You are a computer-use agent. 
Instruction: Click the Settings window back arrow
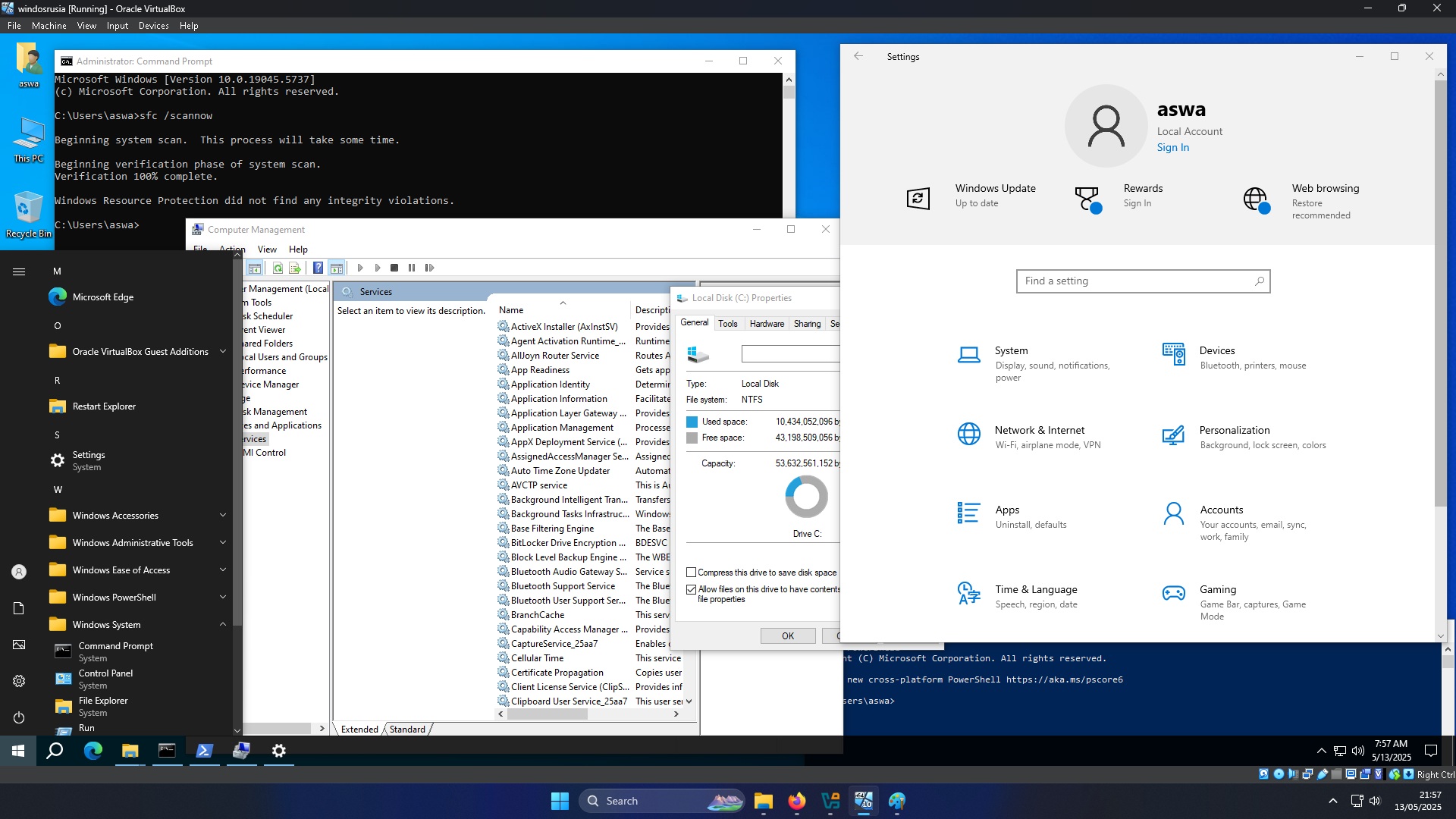tap(858, 56)
